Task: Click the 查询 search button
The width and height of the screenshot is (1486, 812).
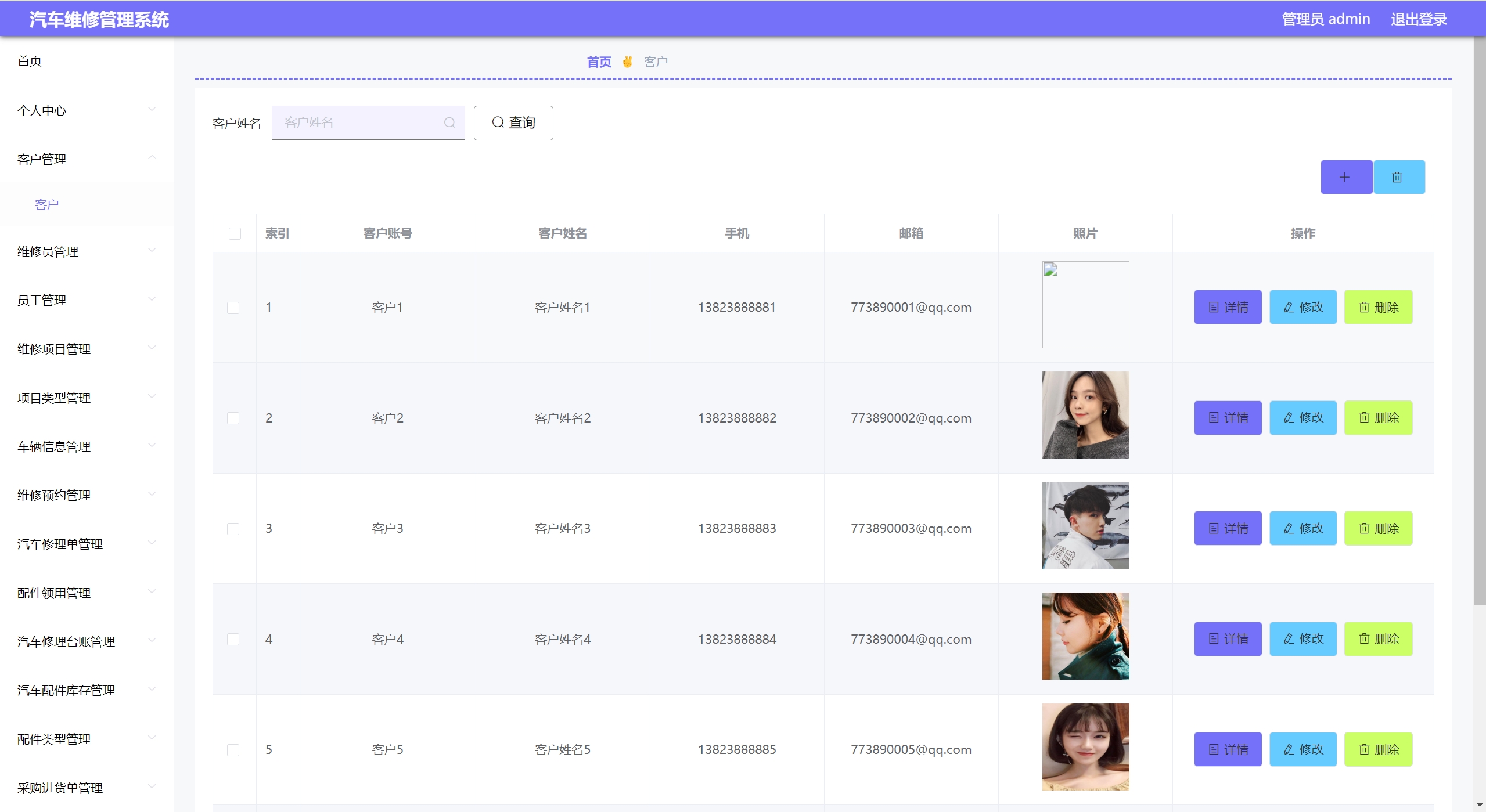Action: (513, 122)
